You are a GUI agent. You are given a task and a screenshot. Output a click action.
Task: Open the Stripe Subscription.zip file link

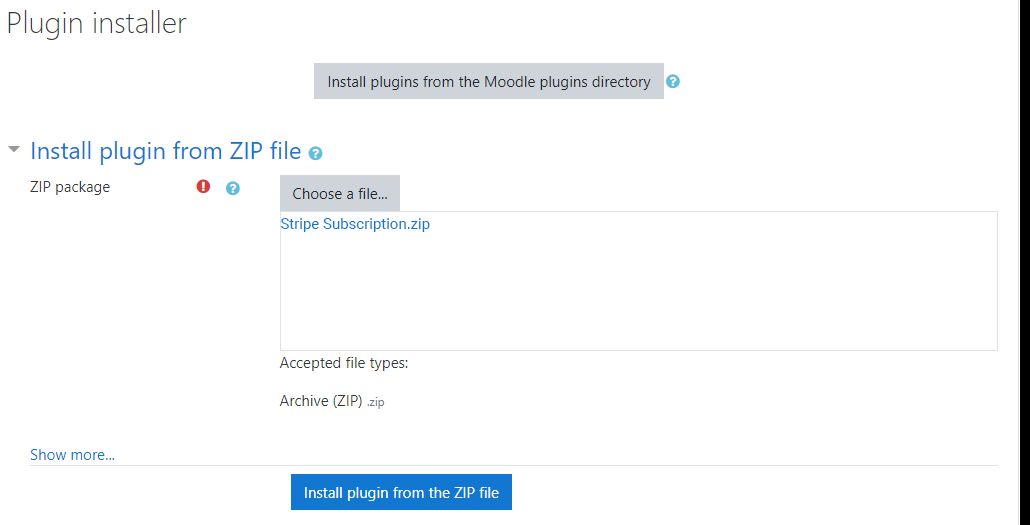coord(355,224)
